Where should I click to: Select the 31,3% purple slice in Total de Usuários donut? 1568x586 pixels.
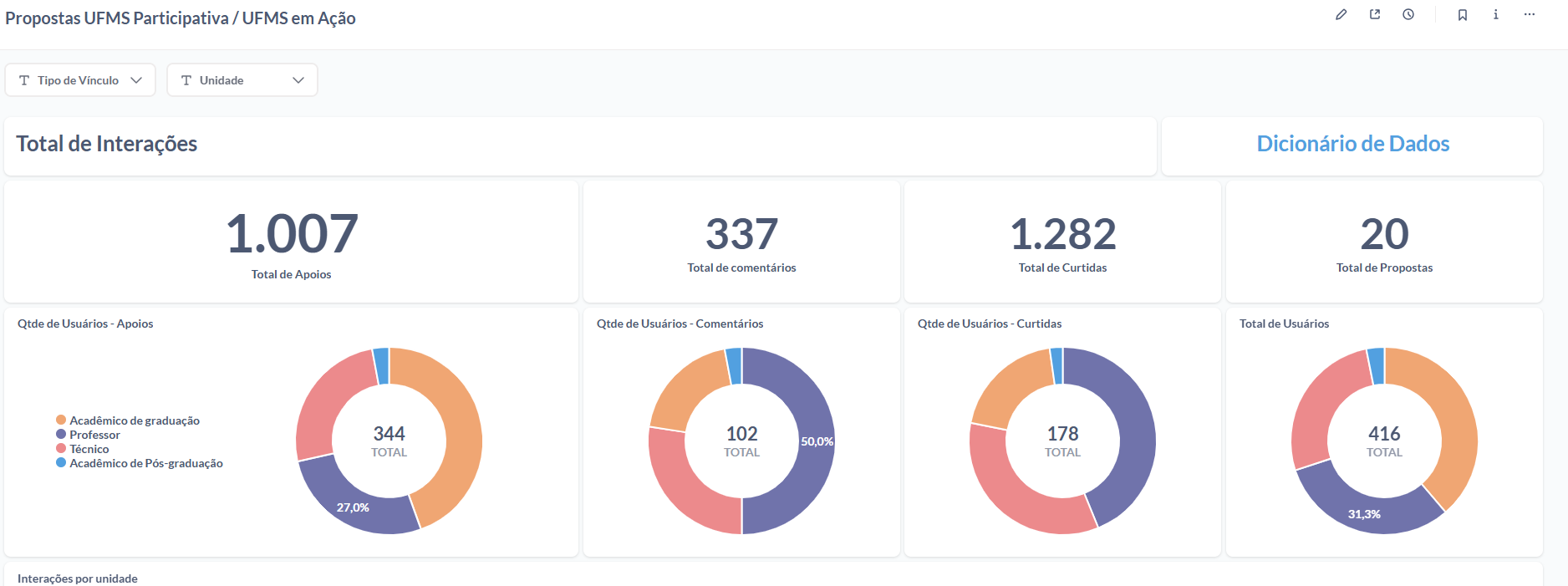point(1364,514)
